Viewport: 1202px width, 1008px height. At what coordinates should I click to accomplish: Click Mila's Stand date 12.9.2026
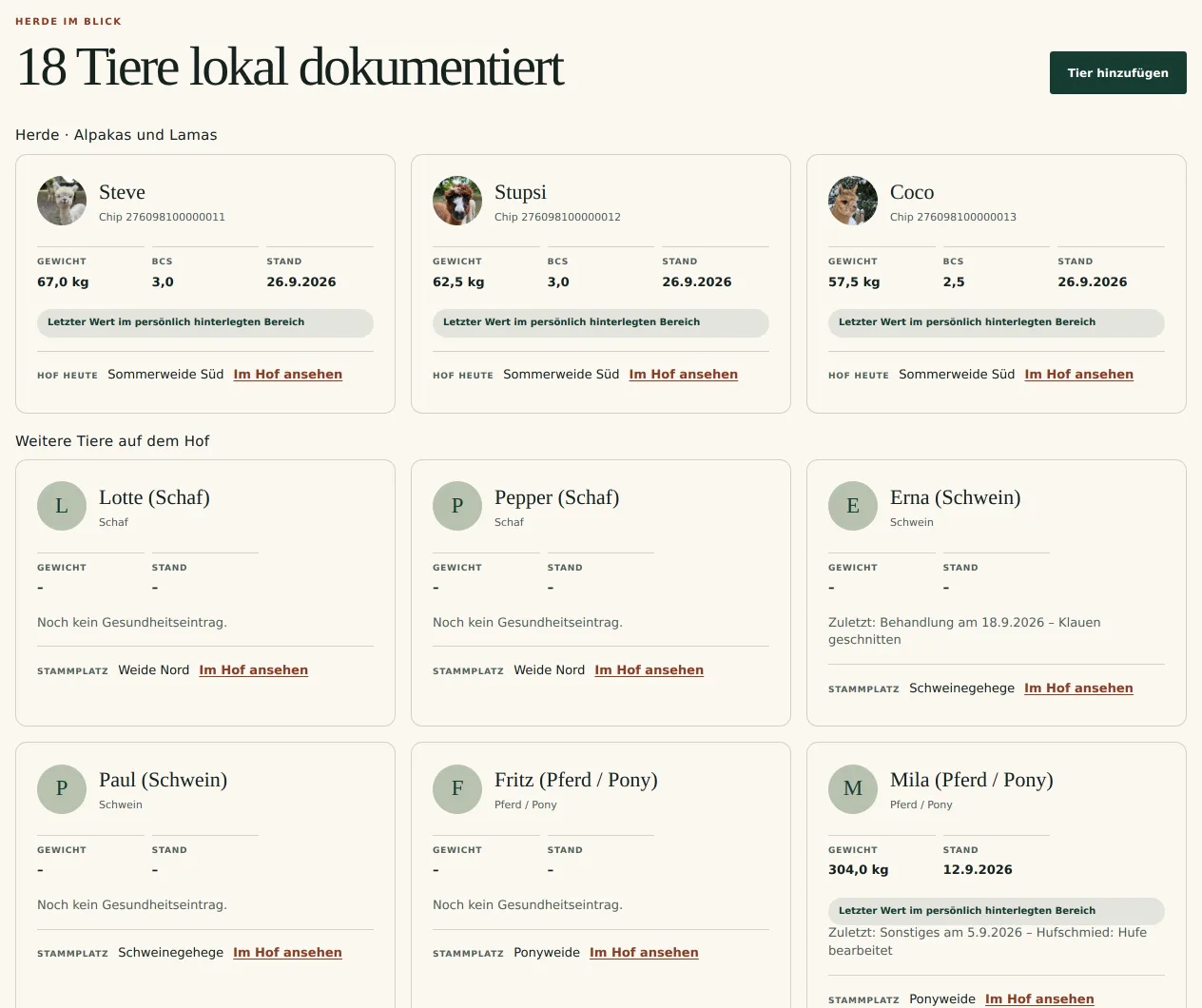pyautogui.click(x=978, y=870)
